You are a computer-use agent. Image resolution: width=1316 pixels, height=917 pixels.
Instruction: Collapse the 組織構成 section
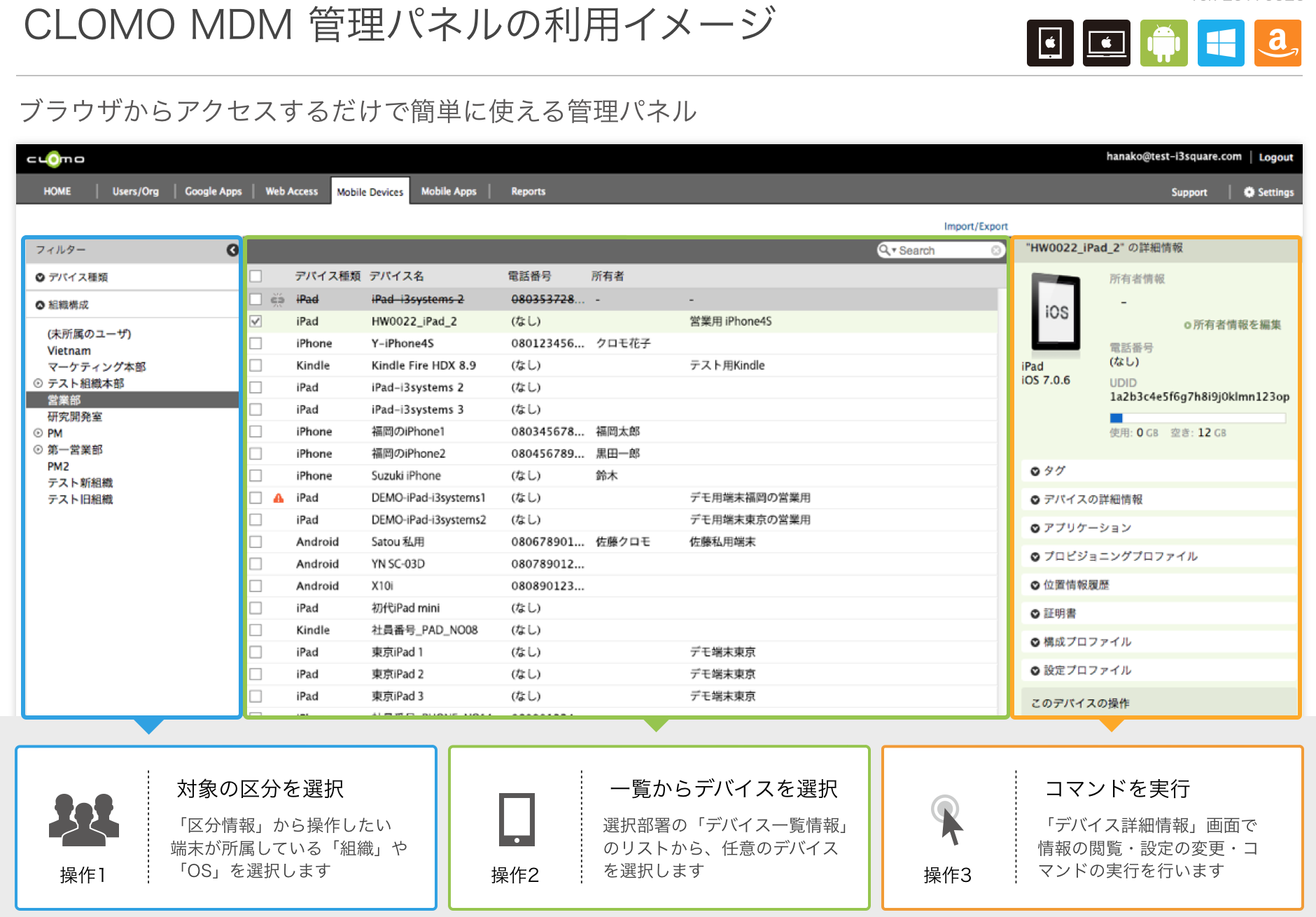tap(41, 304)
